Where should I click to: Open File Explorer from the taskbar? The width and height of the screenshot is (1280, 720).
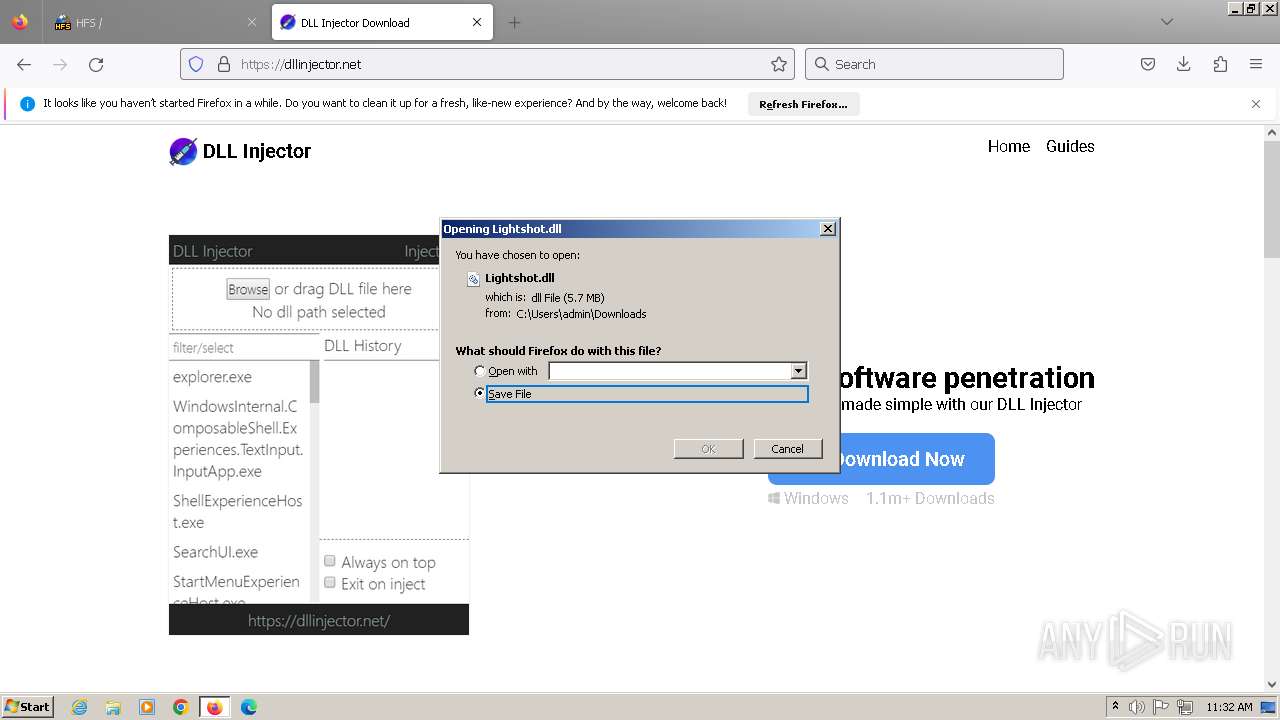[113, 707]
